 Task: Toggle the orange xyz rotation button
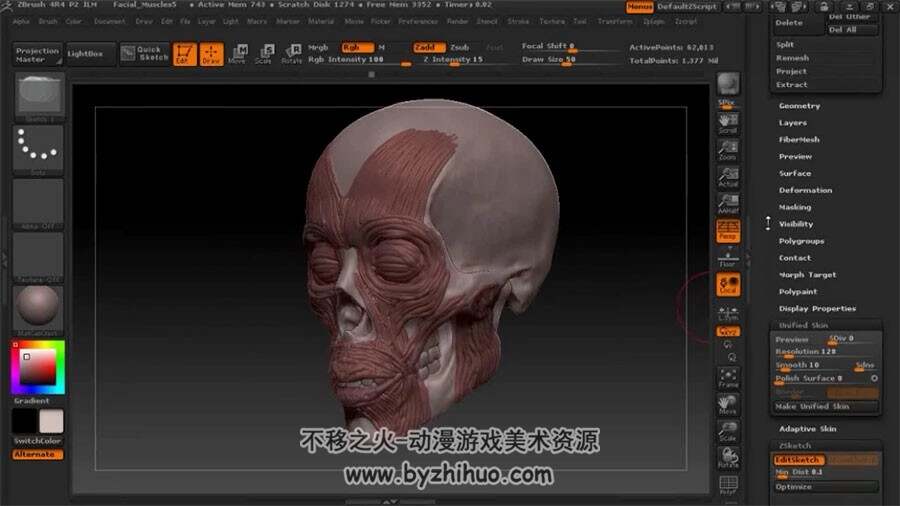[x=728, y=332]
